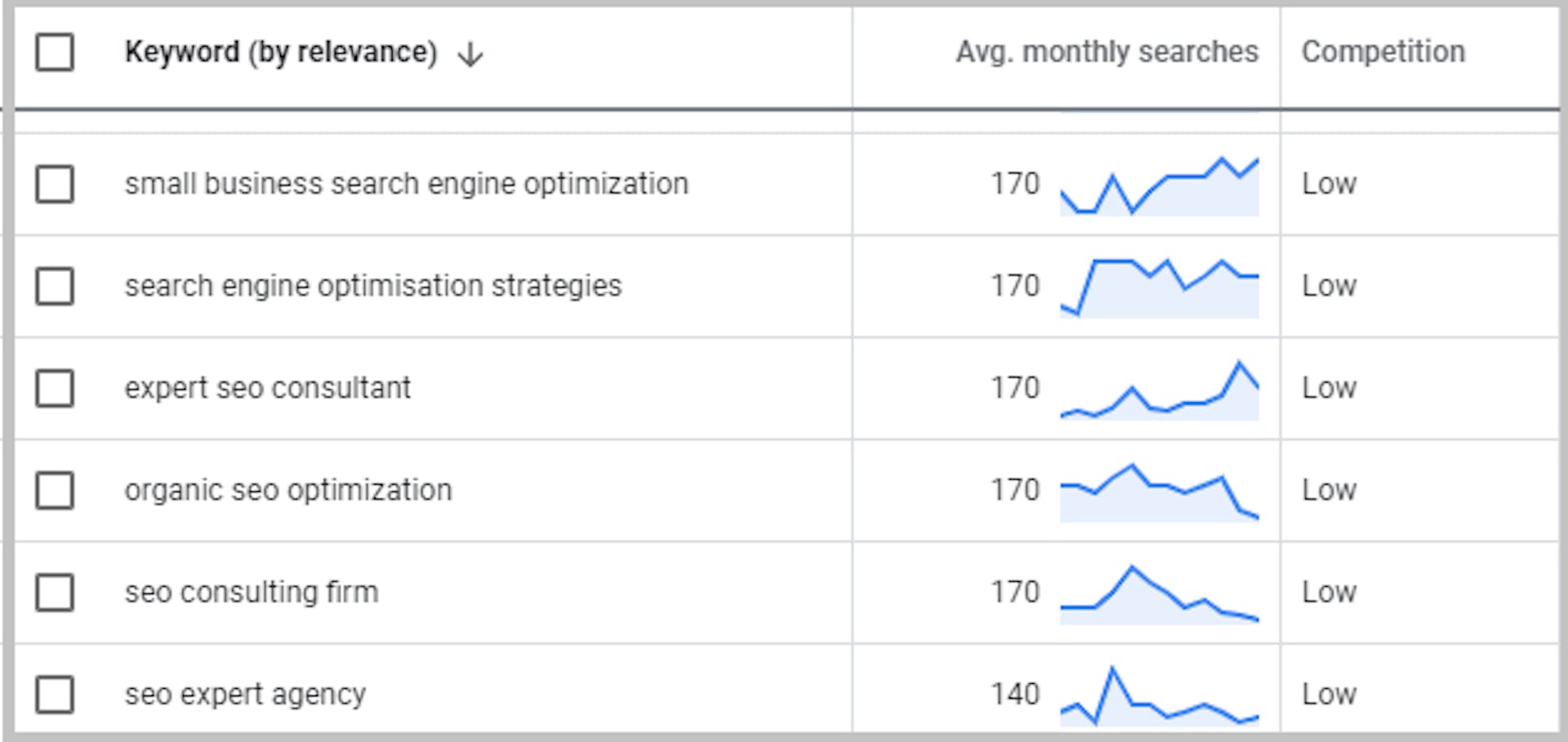This screenshot has height=742, width=1568.
Task: Sort by Keyword (by relevance) header
Action: pyautogui.click(x=280, y=52)
